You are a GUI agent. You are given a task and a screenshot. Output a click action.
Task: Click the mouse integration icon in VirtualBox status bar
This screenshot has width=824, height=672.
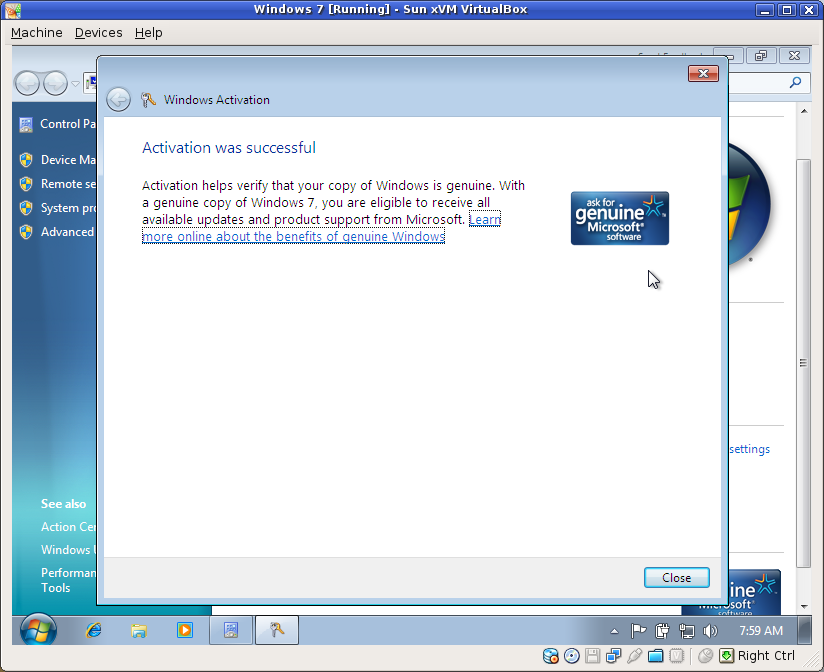pyautogui.click(x=707, y=655)
